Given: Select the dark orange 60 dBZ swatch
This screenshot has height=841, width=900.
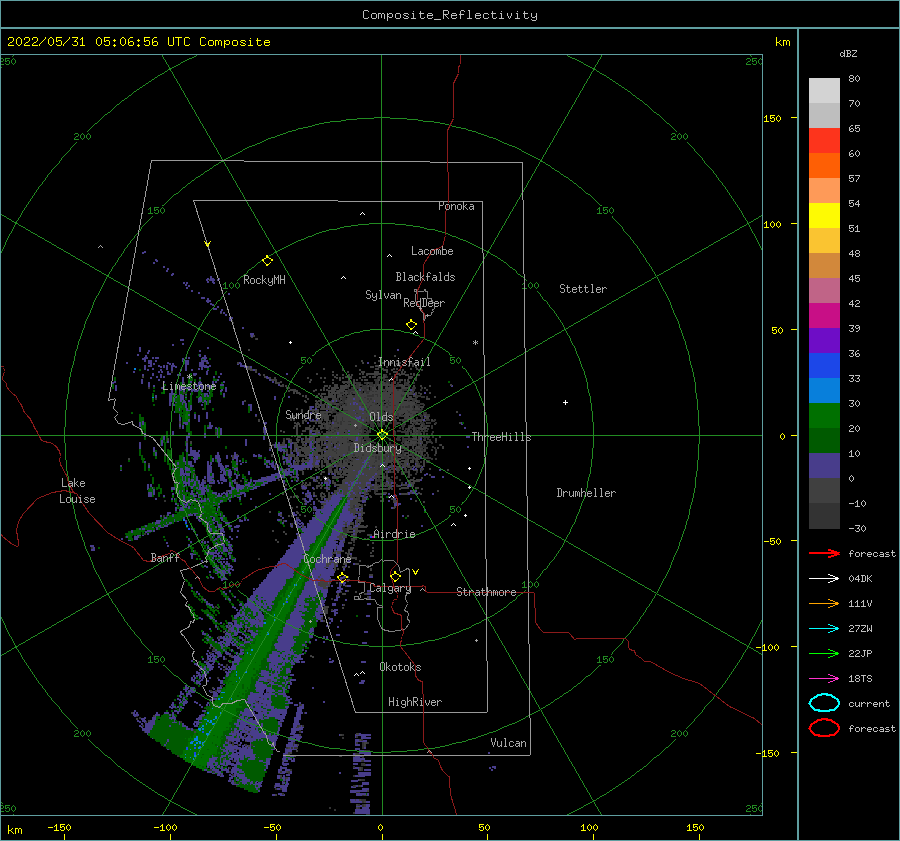Looking at the screenshot, I should point(824,165).
